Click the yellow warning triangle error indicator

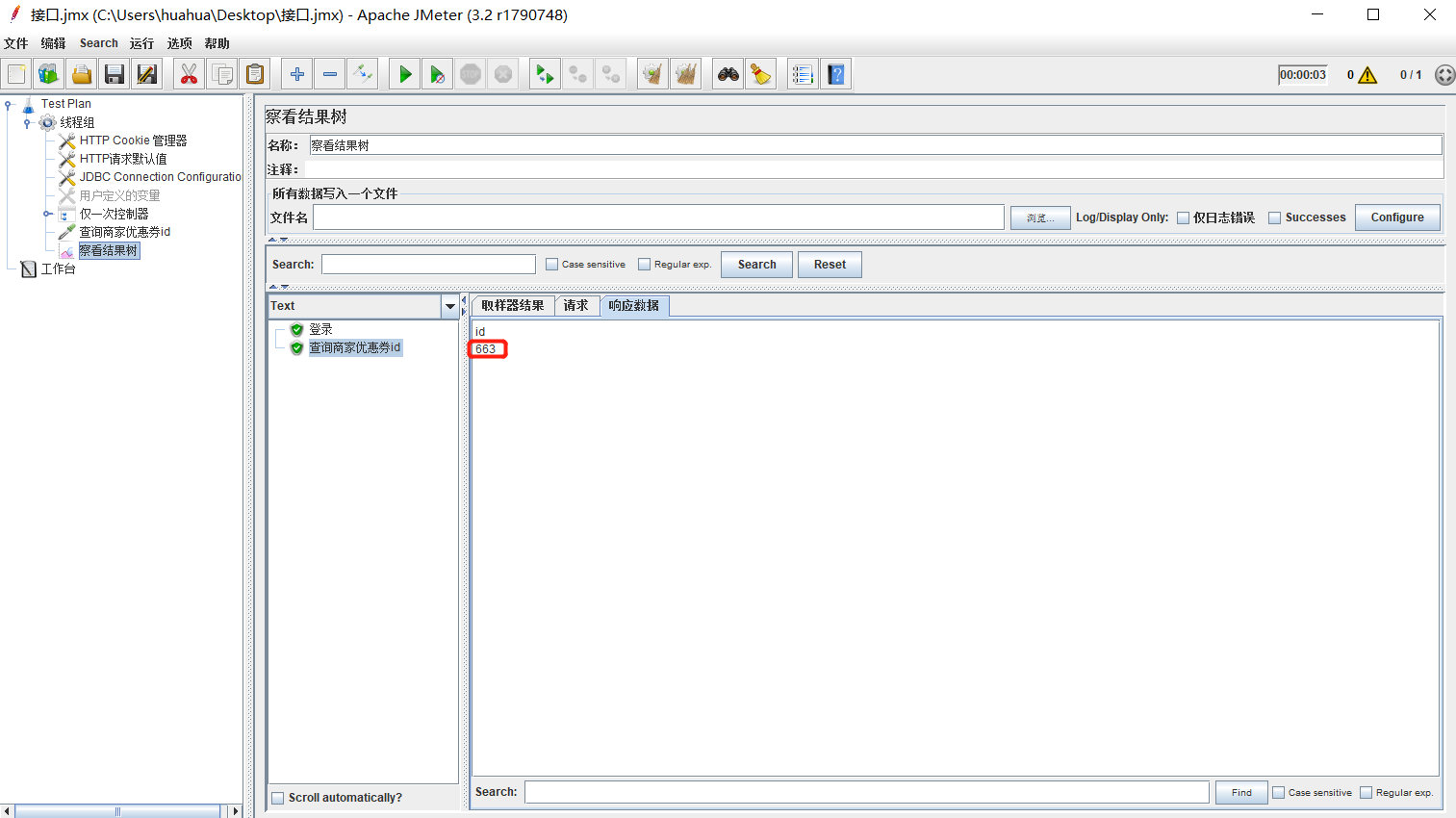[1367, 75]
